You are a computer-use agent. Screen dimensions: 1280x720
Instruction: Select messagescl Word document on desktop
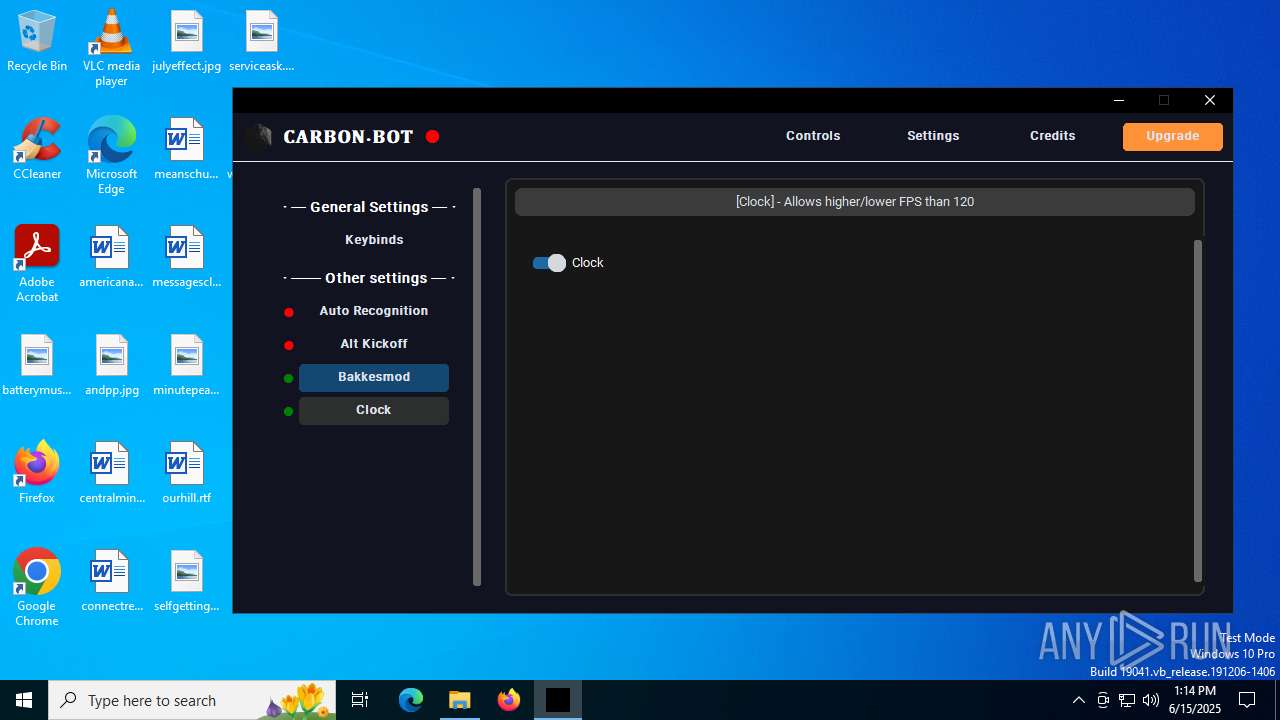tap(186, 258)
